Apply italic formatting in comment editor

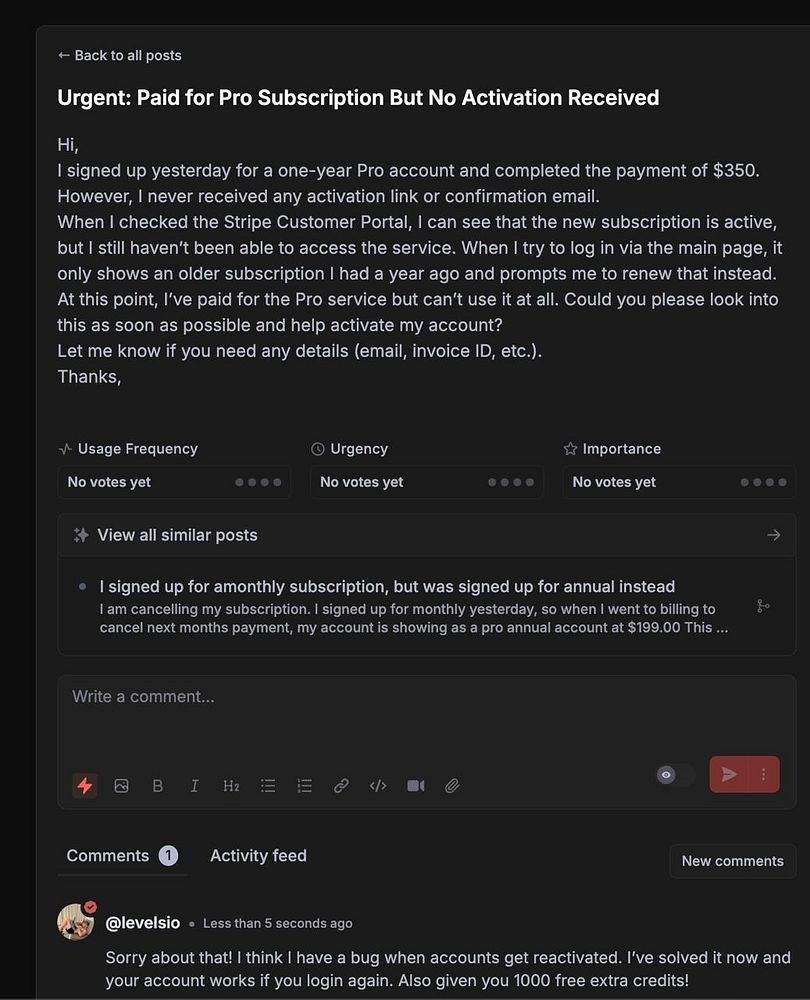coord(194,786)
